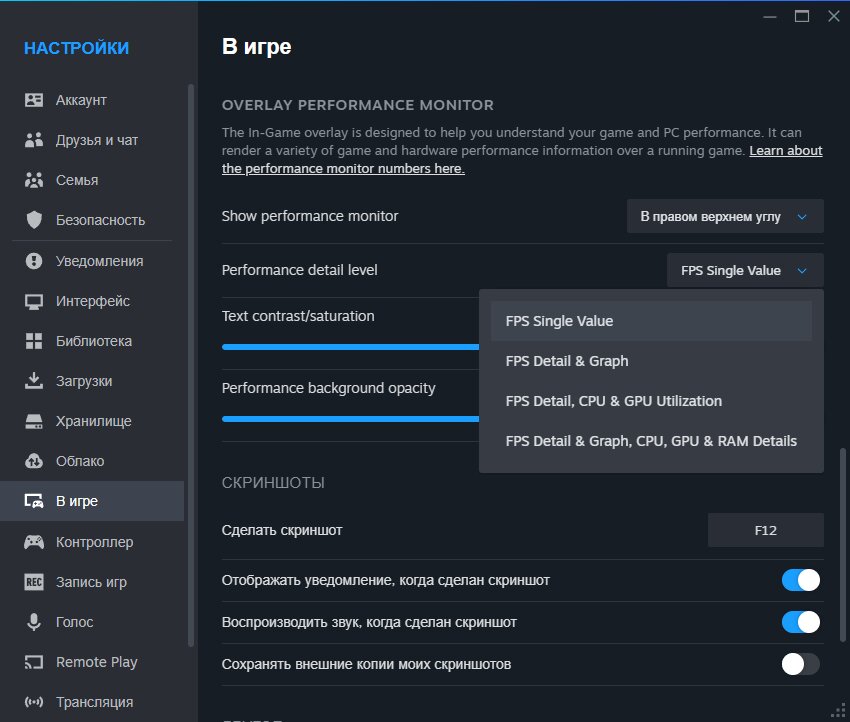Pick FPS Detail & Graph, CPU, GPU & RAM Details
Image resolution: width=850 pixels, height=722 pixels.
(651, 441)
